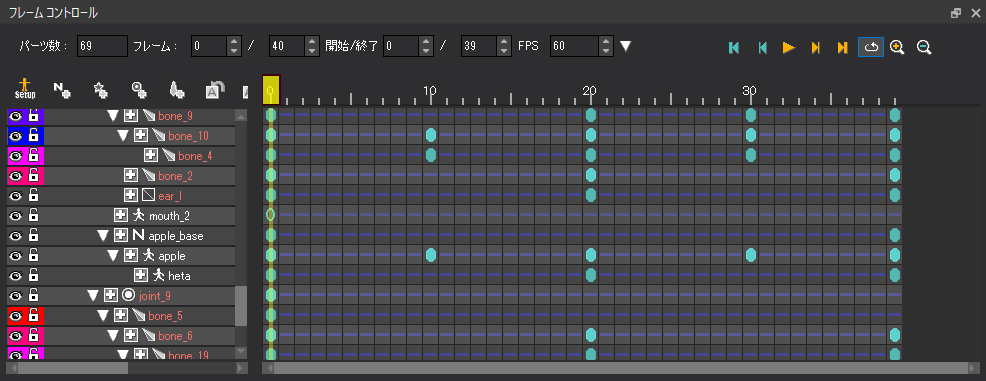Image resolution: width=986 pixels, height=381 pixels.
Task: Click the part list vertical scrollbar thumb
Action: (241, 306)
